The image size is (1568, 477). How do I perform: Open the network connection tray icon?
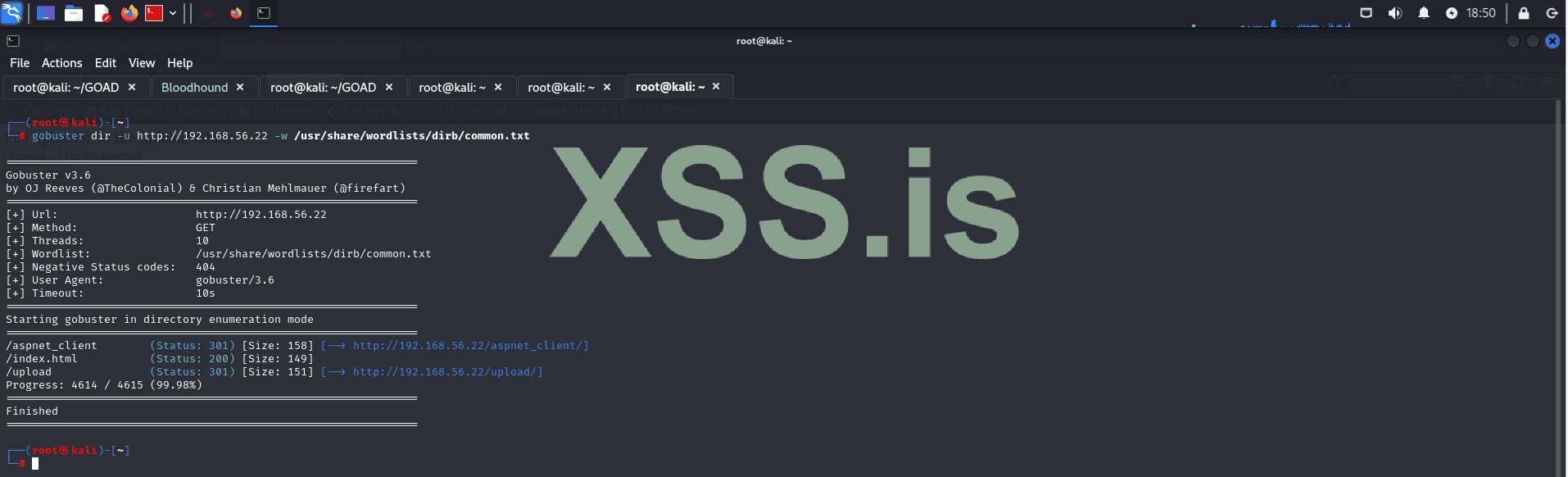click(x=1366, y=13)
